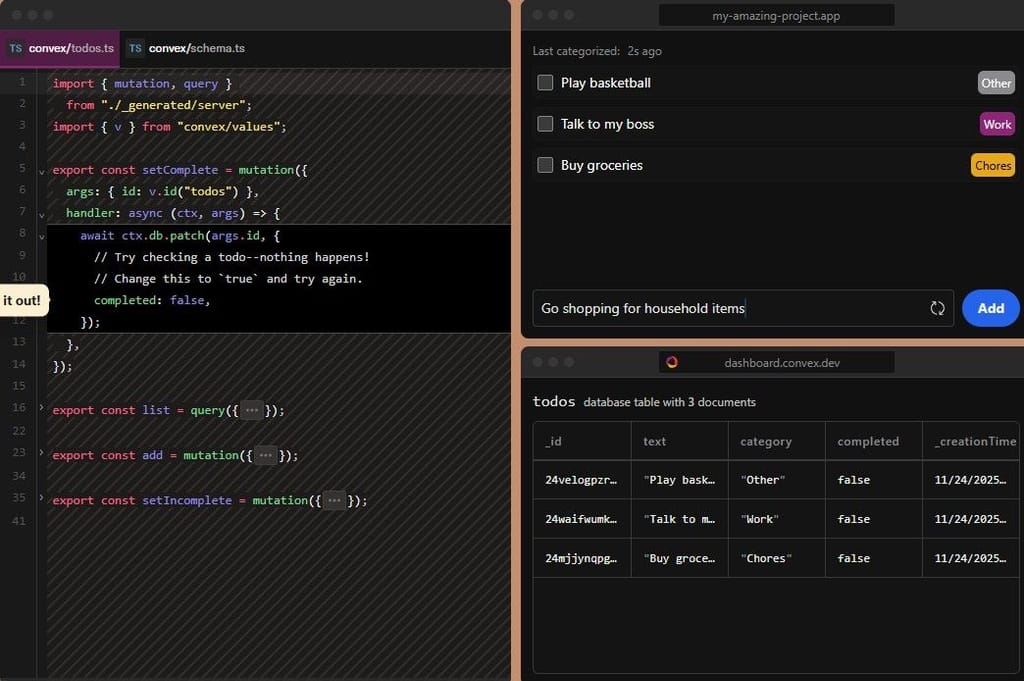This screenshot has width=1024, height=681.
Task: Expand the setIncomplete mutation fold arrow
Action: [41, 498]
